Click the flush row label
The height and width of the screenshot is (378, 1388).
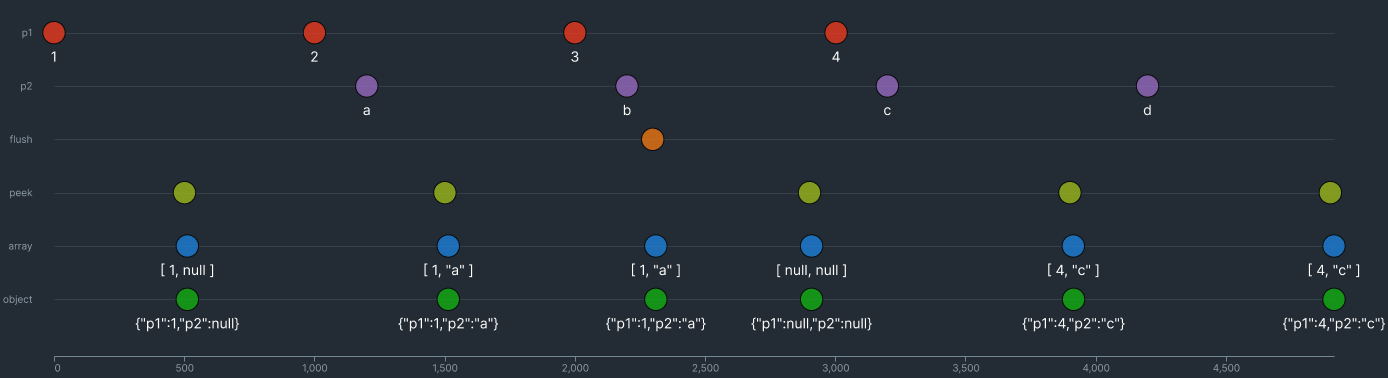pos(21,139)
